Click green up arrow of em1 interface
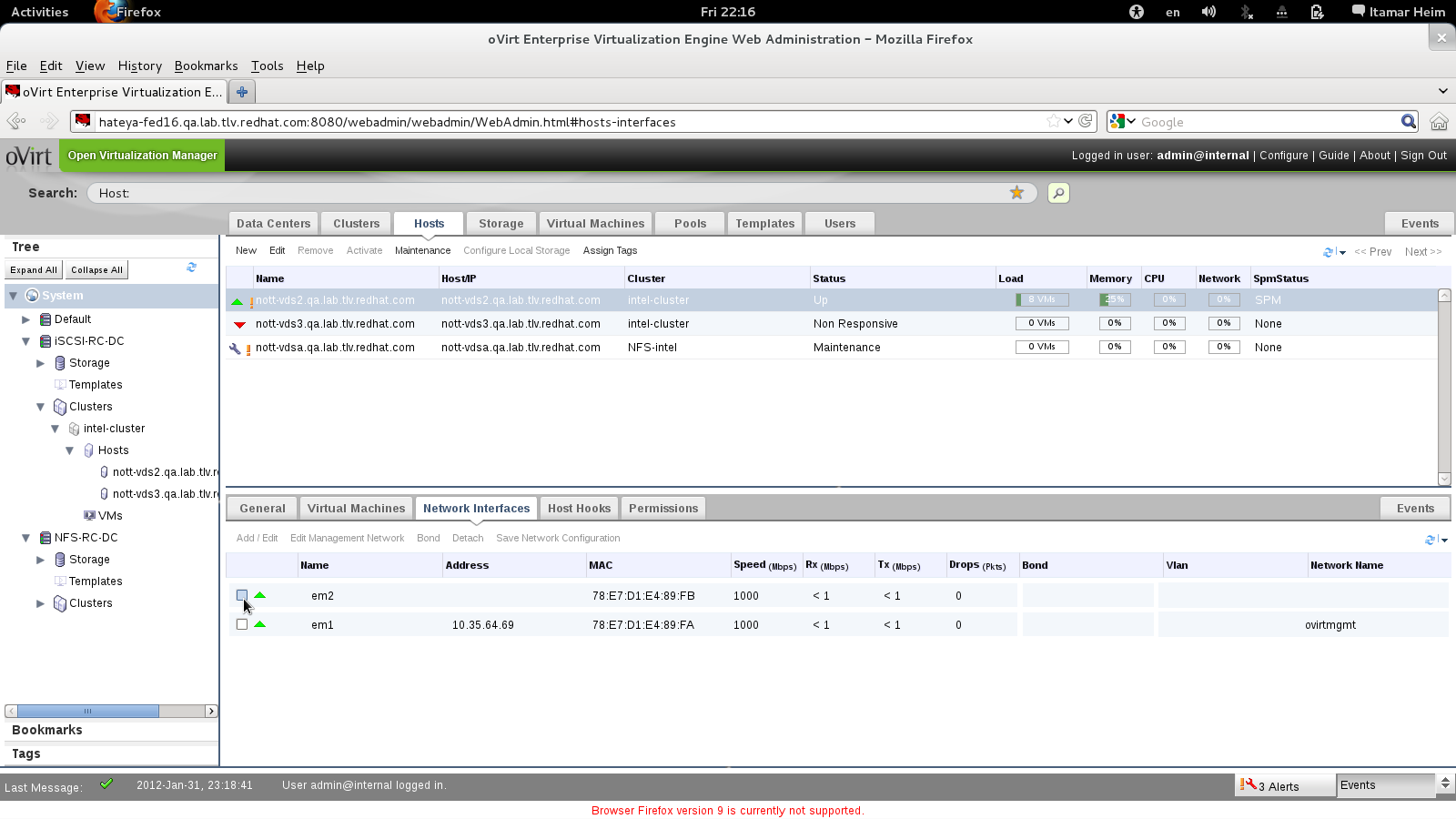 (260, 624)
